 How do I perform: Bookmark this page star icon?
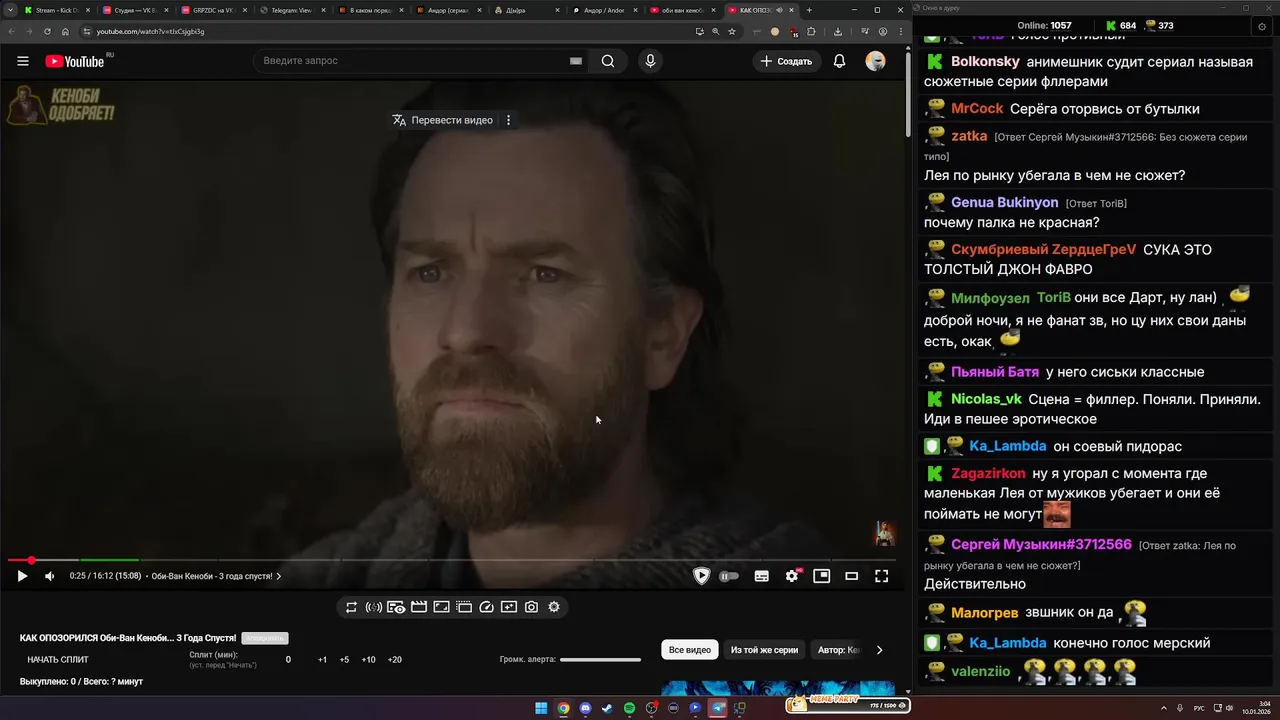click(732, 31)
